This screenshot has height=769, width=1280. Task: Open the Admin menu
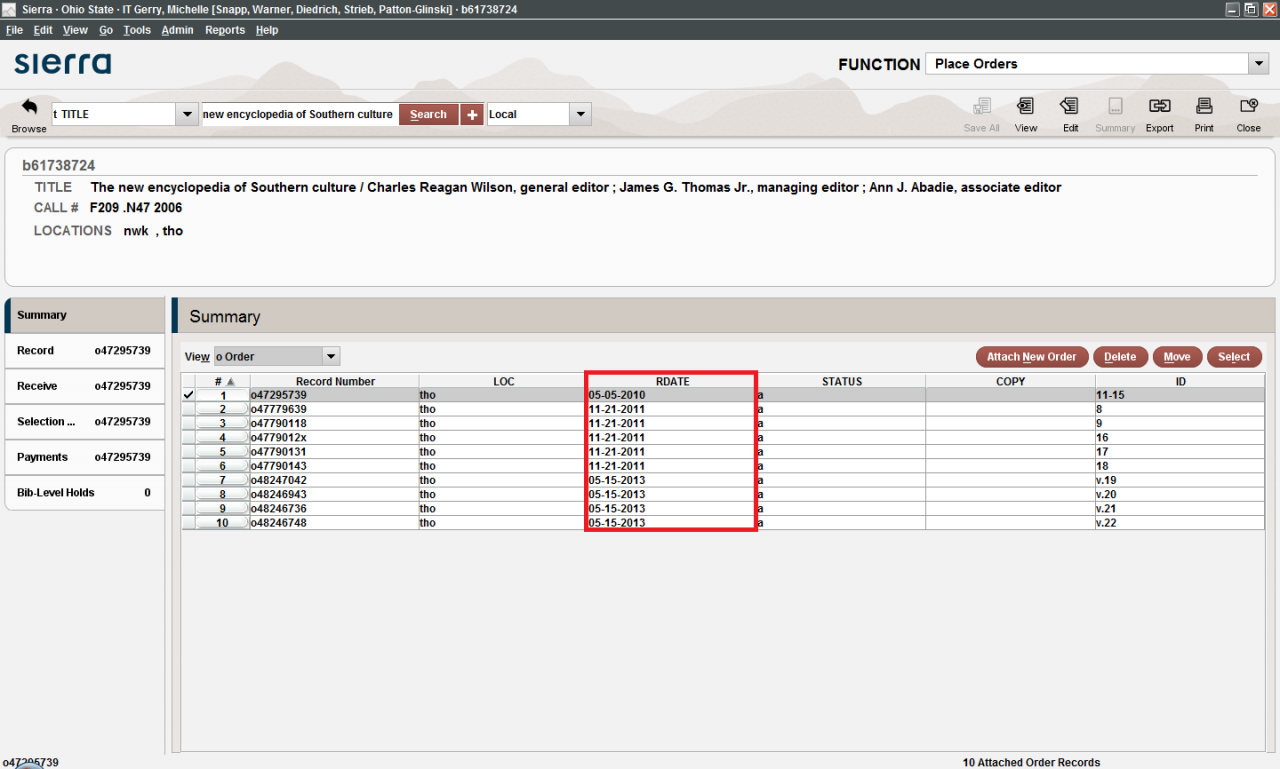coord(177,30)
